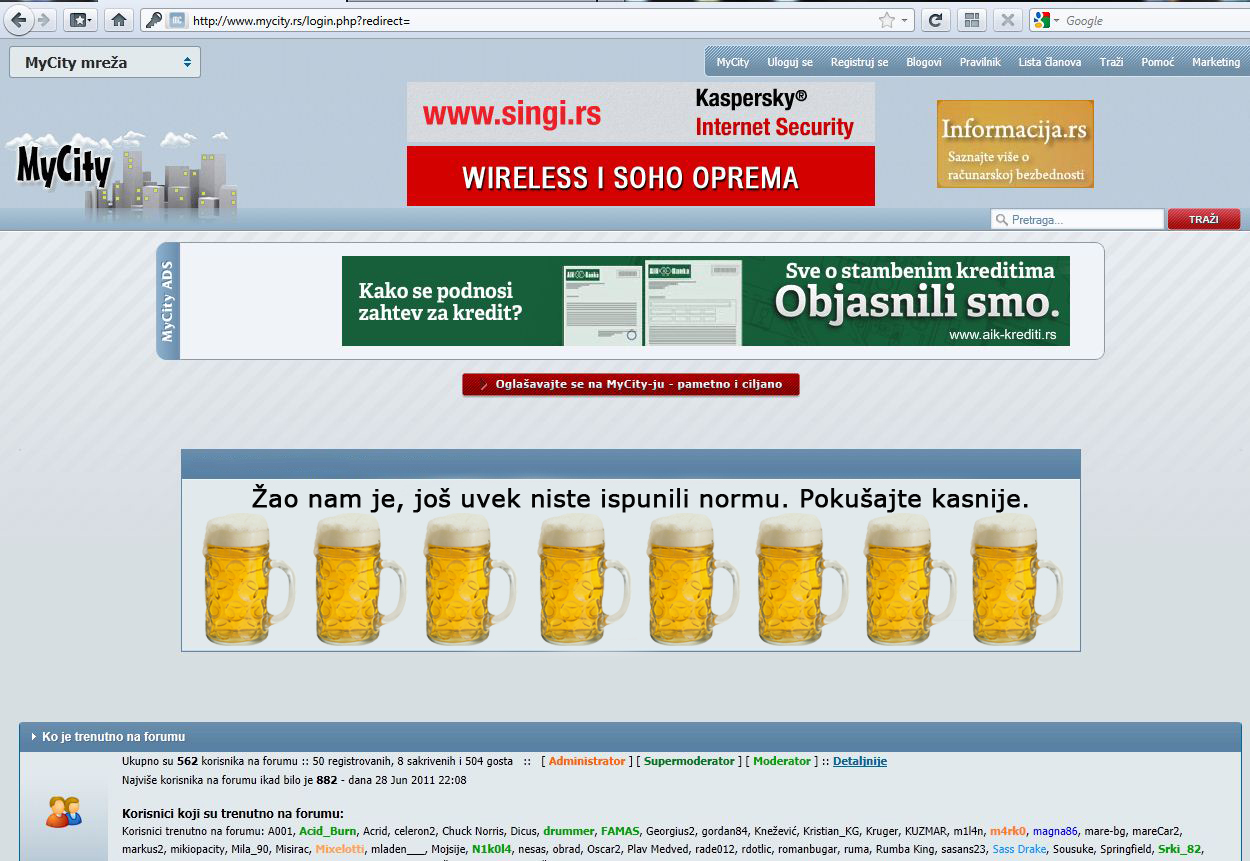Open the Traži menu item in navigation
Image resolution: width=1250 pixels, height=861 pixels.
point(1111,62)
